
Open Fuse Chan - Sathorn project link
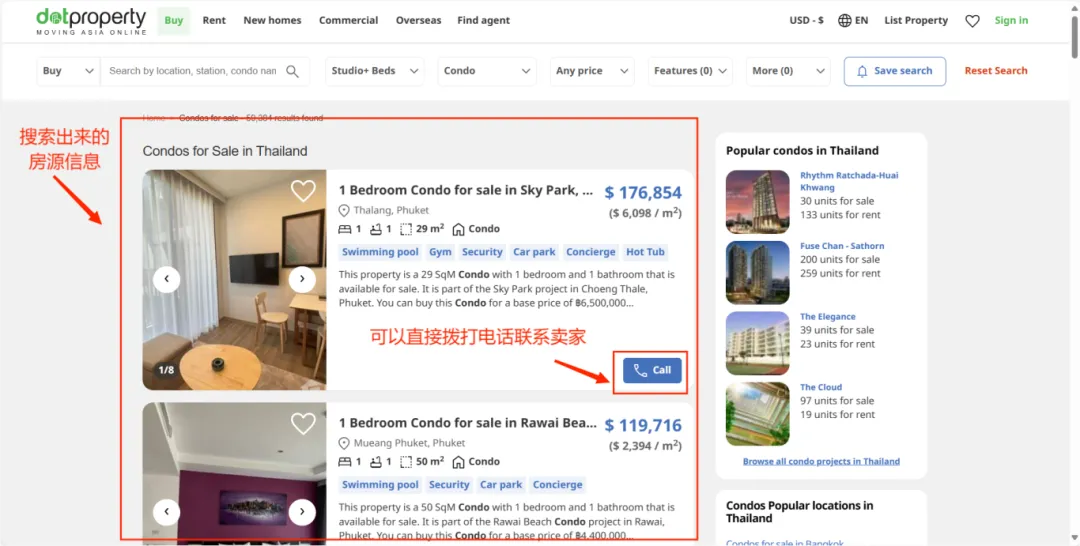[x=842, y=246]
